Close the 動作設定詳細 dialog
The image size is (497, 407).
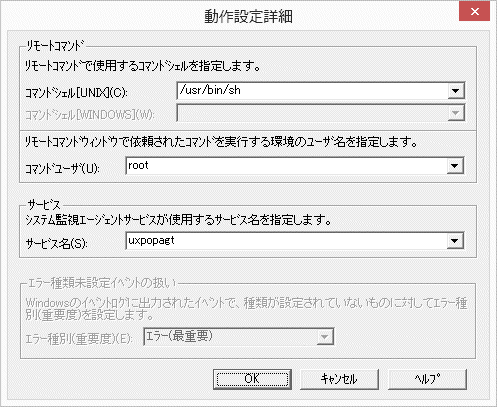[x=474, y=12]
